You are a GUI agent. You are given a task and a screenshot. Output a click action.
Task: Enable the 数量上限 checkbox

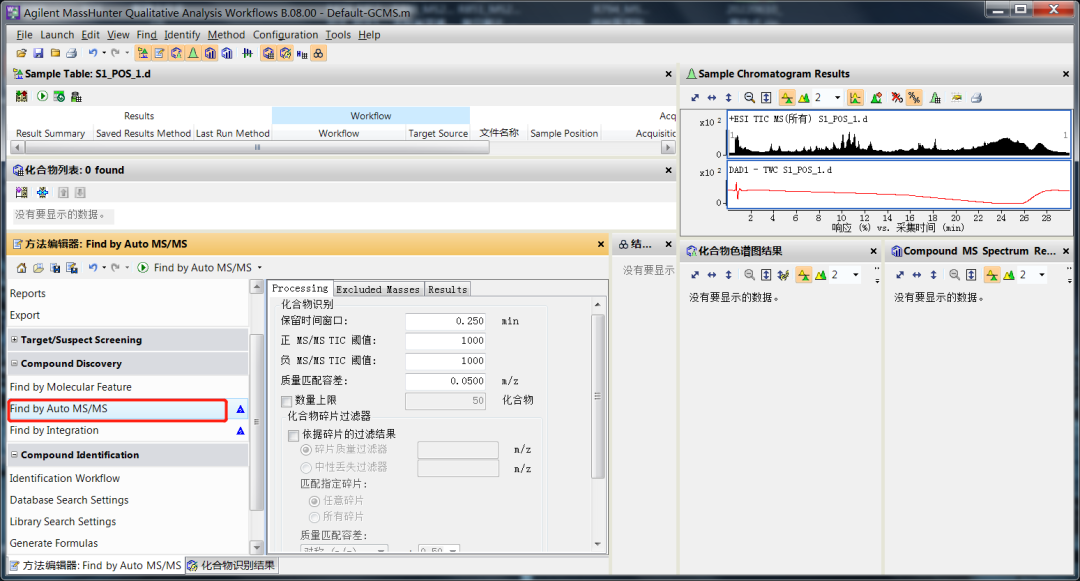pyautogui.click(x=287, y=401)
